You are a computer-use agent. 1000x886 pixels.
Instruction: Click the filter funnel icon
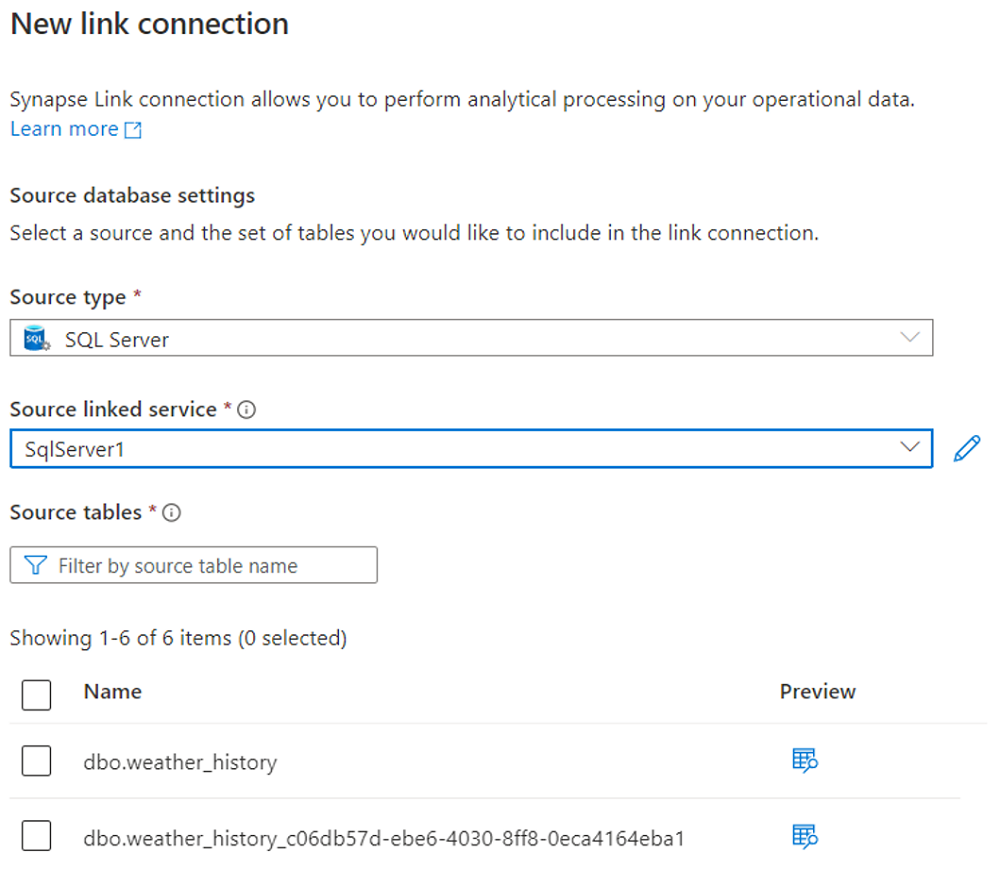(35, 565)
